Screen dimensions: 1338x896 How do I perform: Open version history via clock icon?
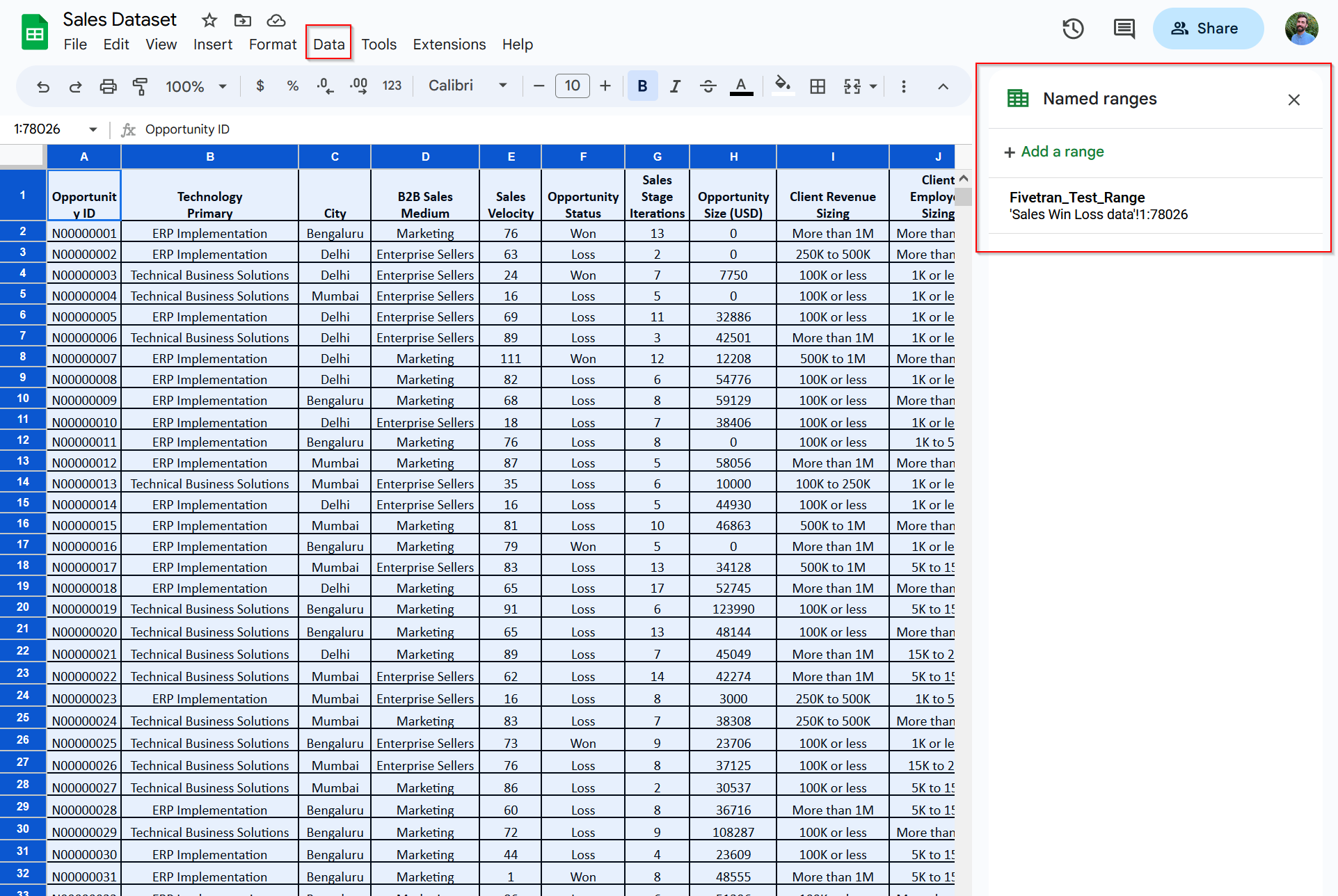coord(1072,29)
